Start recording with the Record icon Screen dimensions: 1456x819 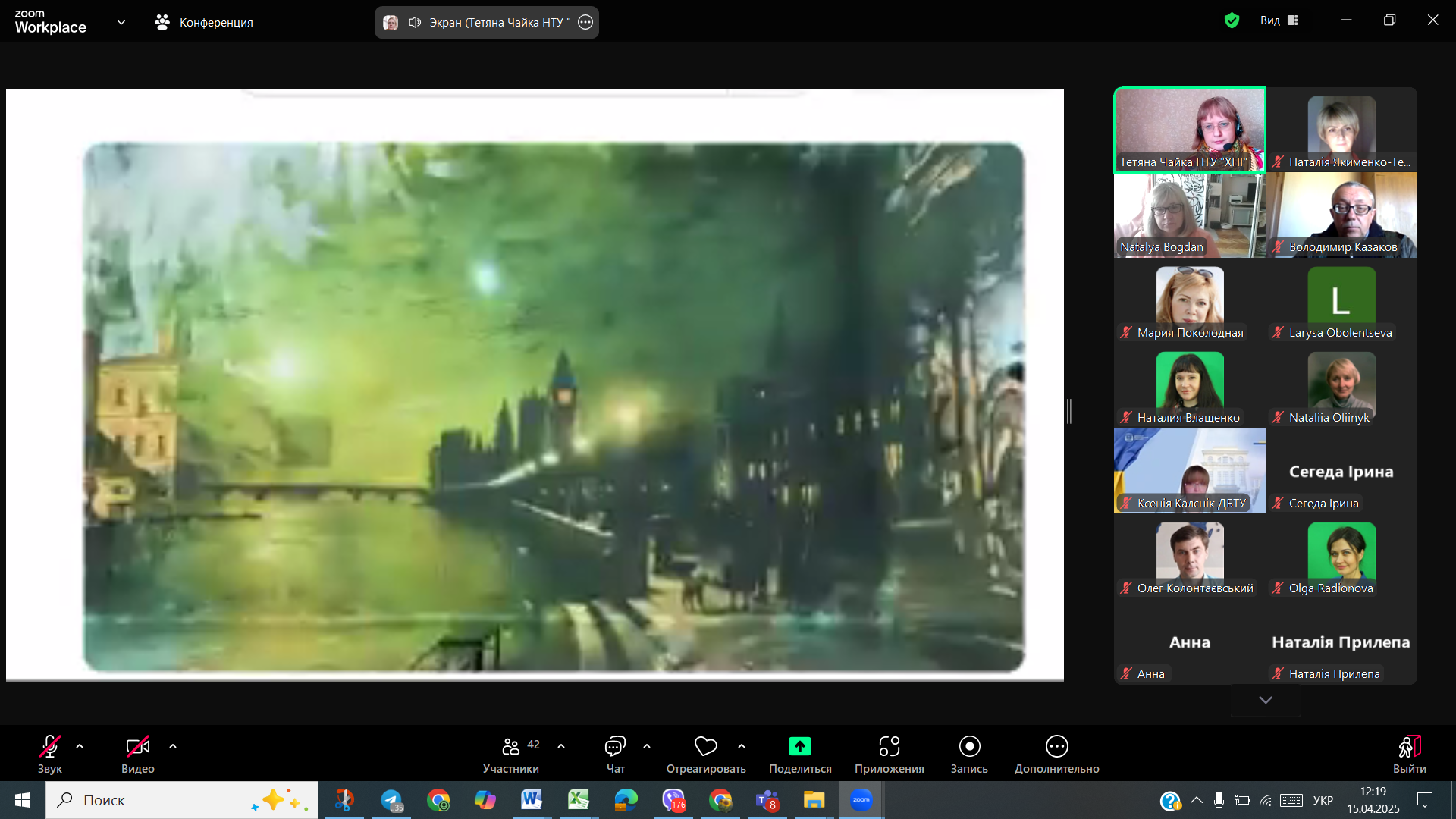coord(968,747)
